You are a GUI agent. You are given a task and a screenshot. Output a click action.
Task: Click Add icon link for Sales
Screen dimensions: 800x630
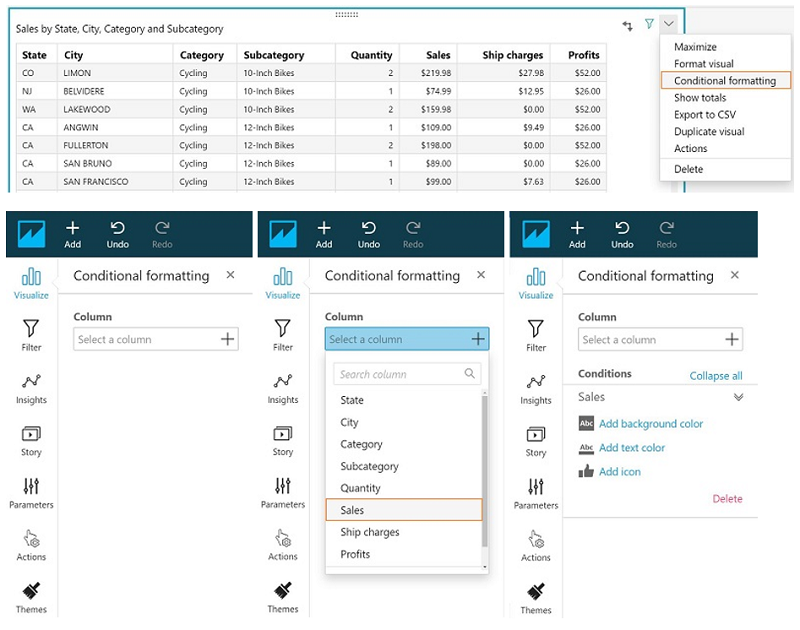[619, 471]
